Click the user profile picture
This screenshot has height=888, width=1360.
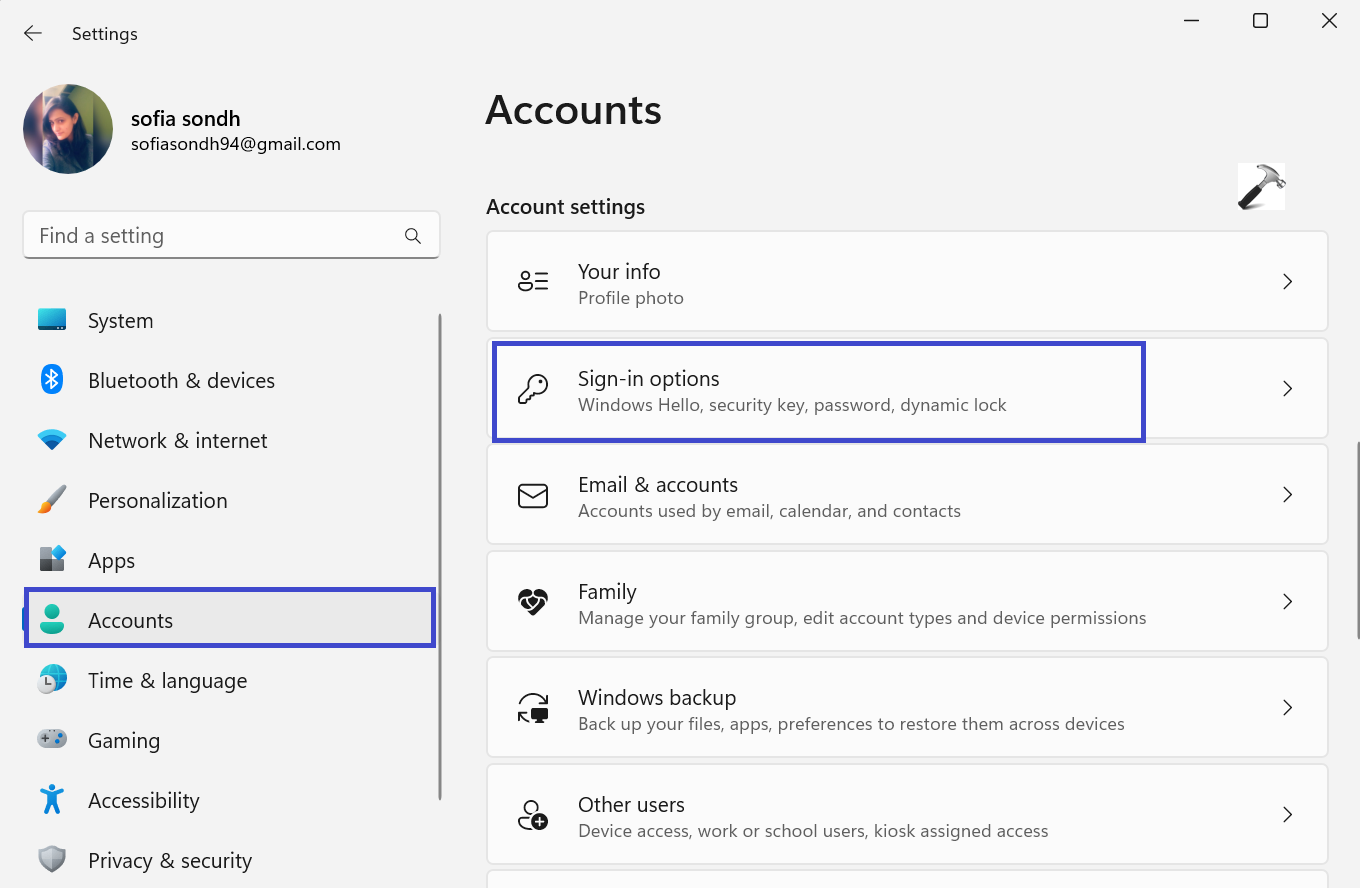click(68, 129)
